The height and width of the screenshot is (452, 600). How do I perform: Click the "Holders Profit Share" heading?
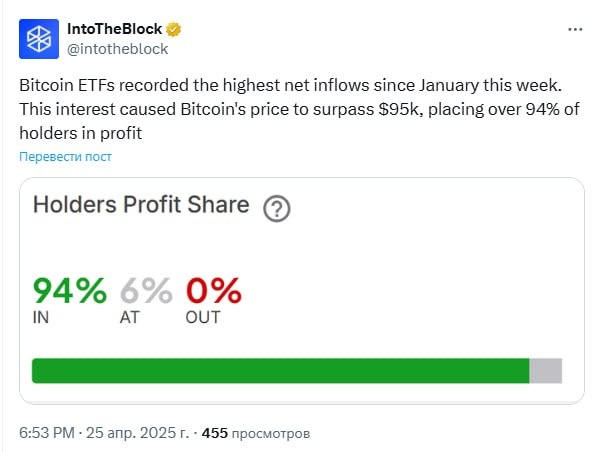141,205
